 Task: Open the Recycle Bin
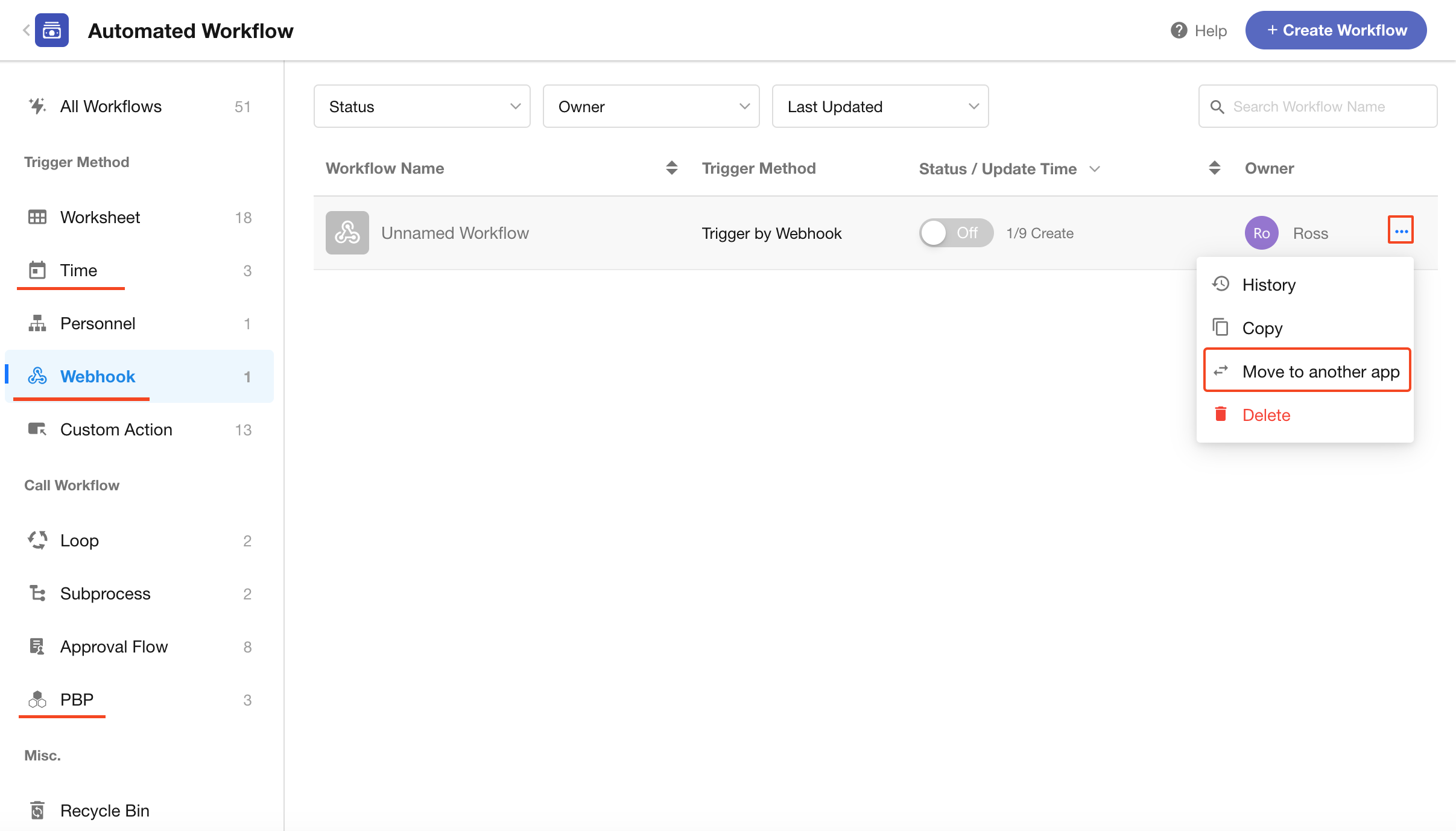104,810
